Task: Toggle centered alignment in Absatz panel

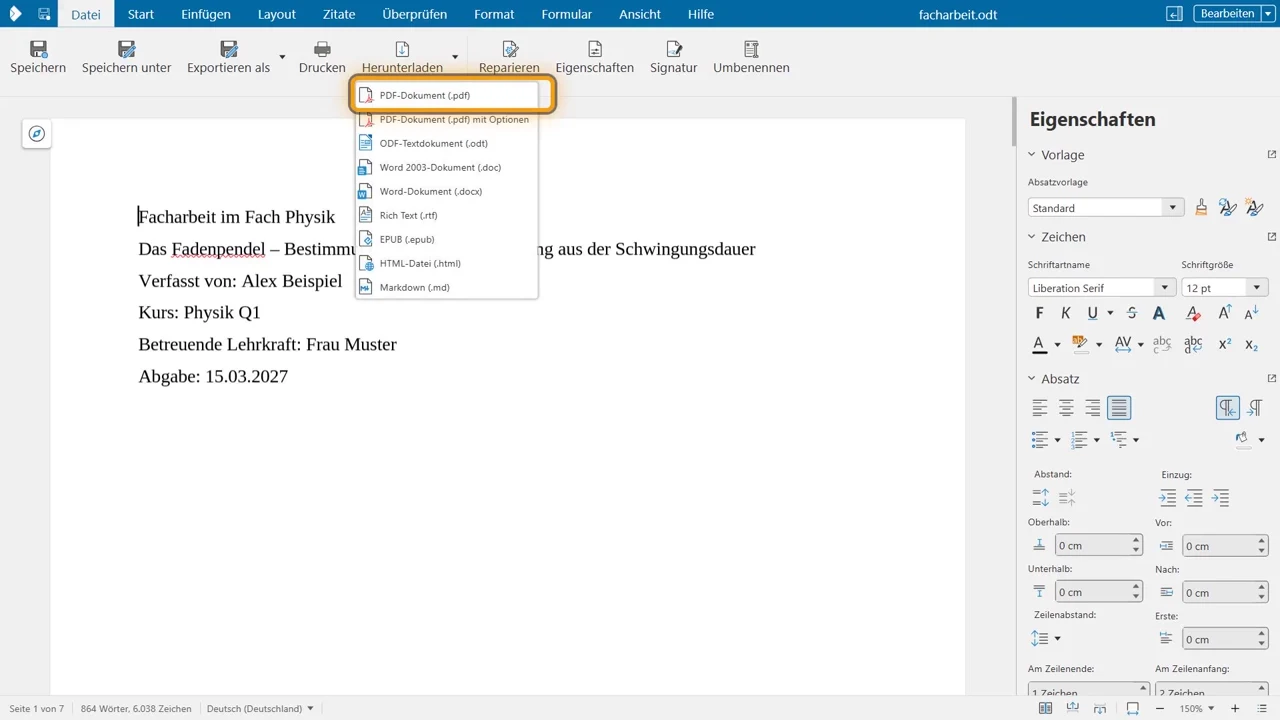Action: click(1066, 407)
